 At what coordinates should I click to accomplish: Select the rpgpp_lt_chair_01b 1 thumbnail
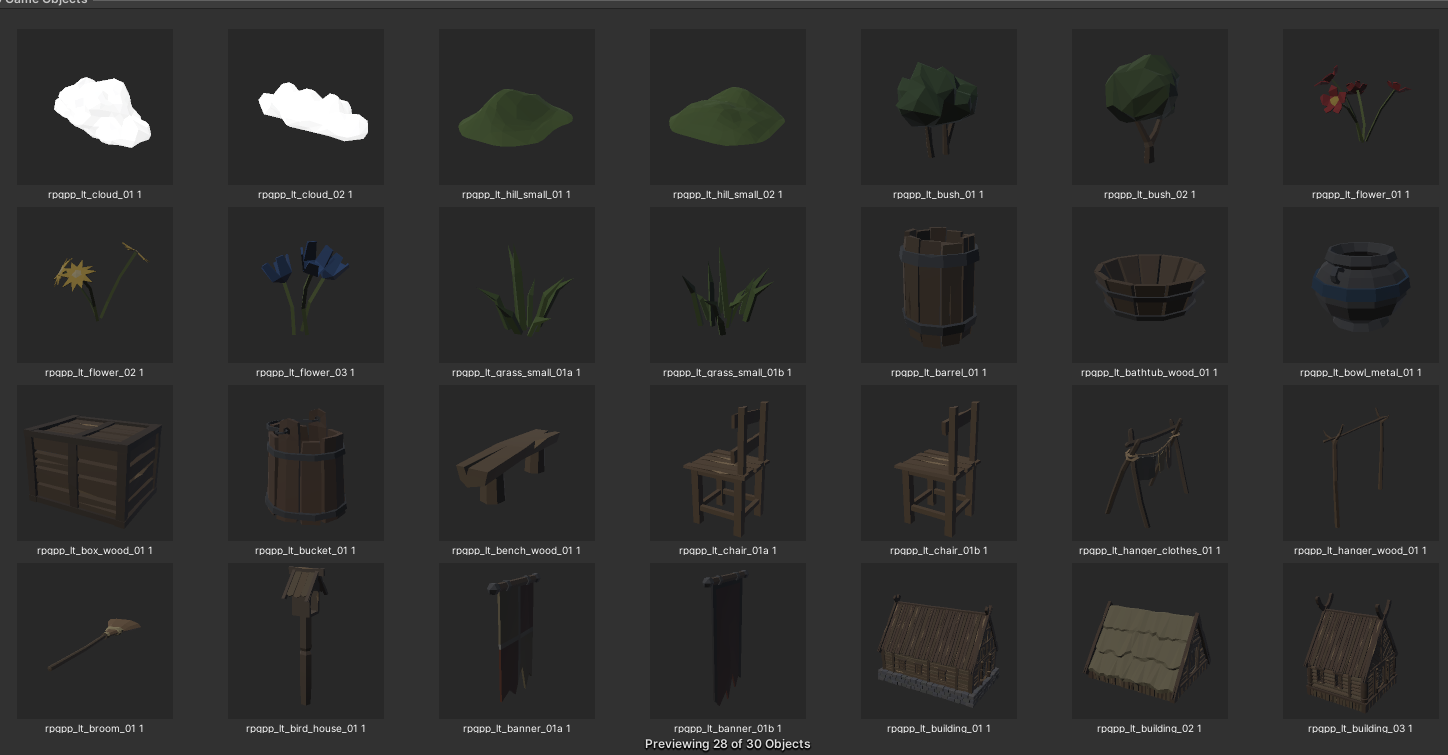(939, 463)
